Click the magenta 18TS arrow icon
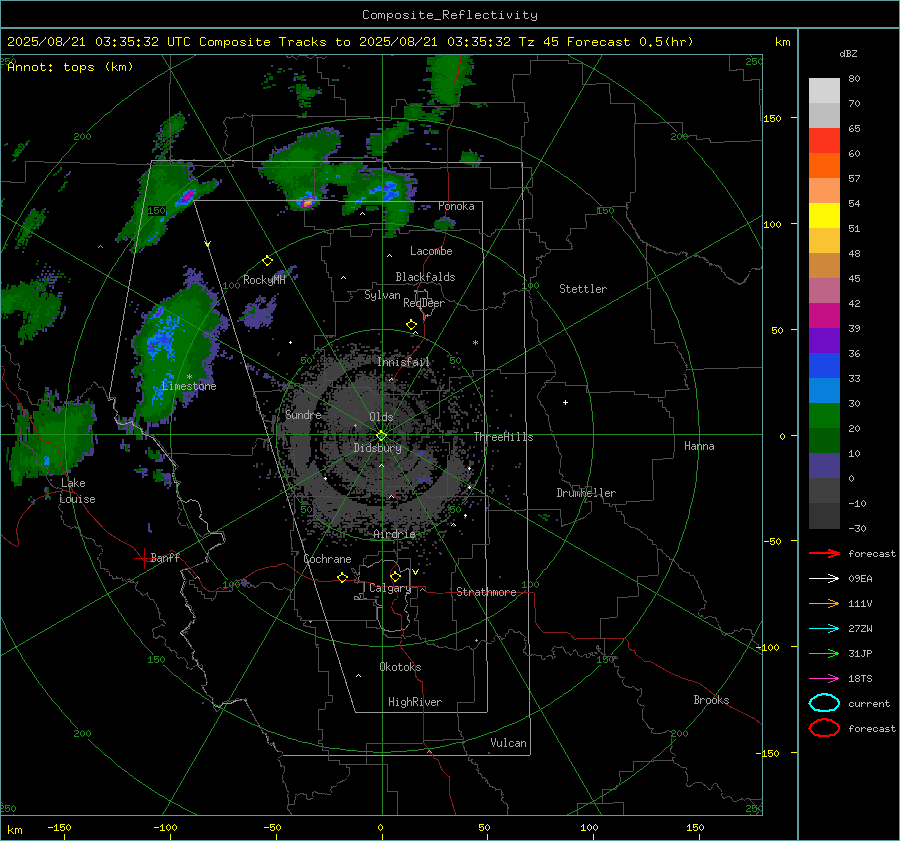Screen dimensions: 900x841 tap(824, 679)
